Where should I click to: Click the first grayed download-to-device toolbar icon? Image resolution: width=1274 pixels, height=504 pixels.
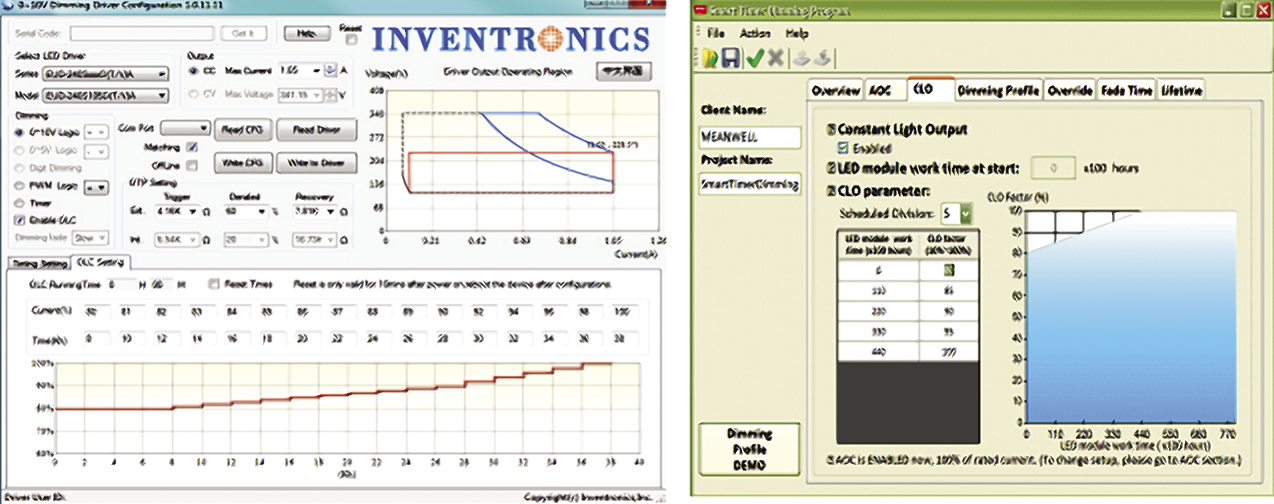[x=803, y=59]
